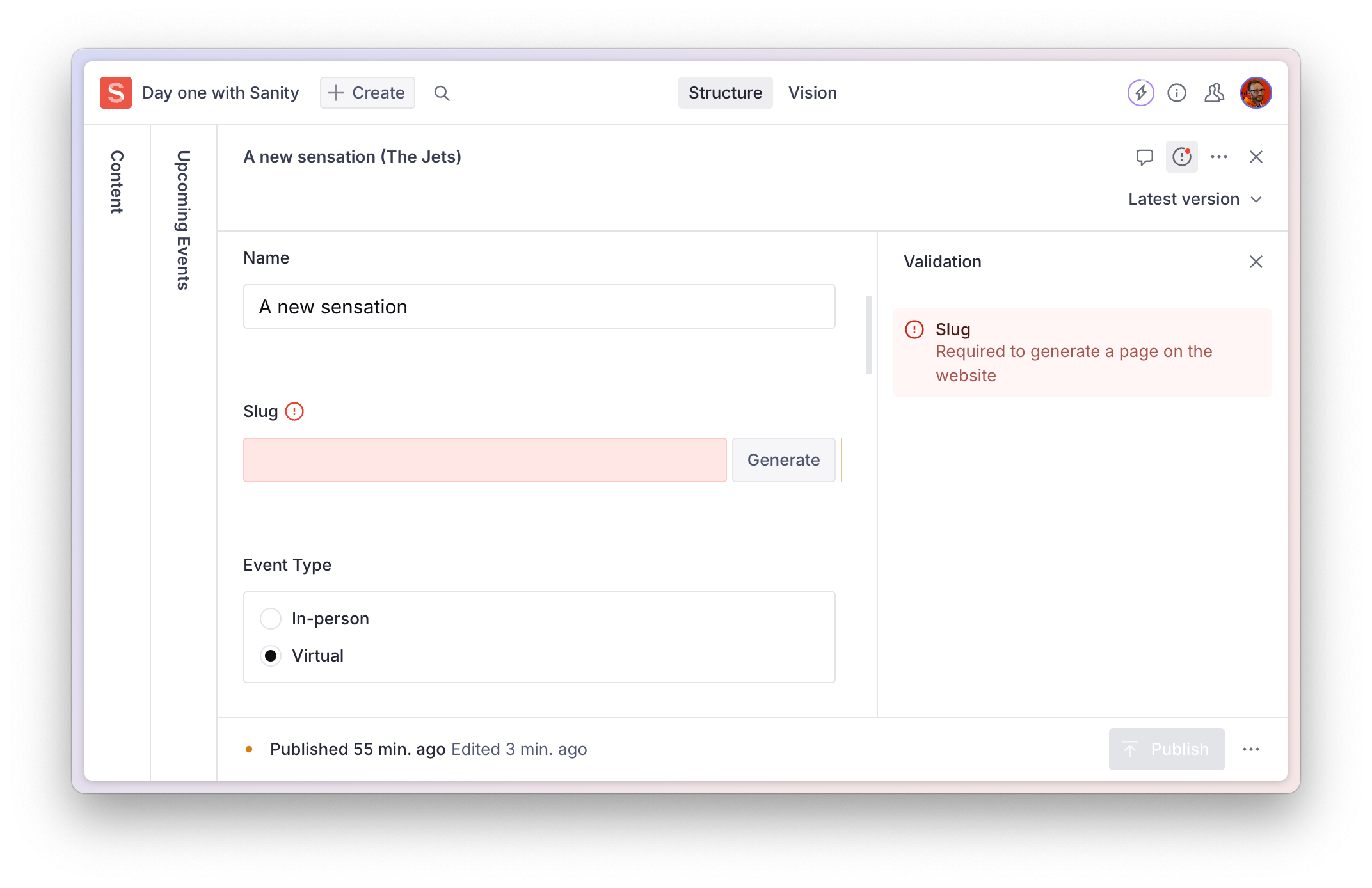Screen dimensions: 1372x888
Task: Open the document pane ellipsis menu
Action: coord(1219,157)
